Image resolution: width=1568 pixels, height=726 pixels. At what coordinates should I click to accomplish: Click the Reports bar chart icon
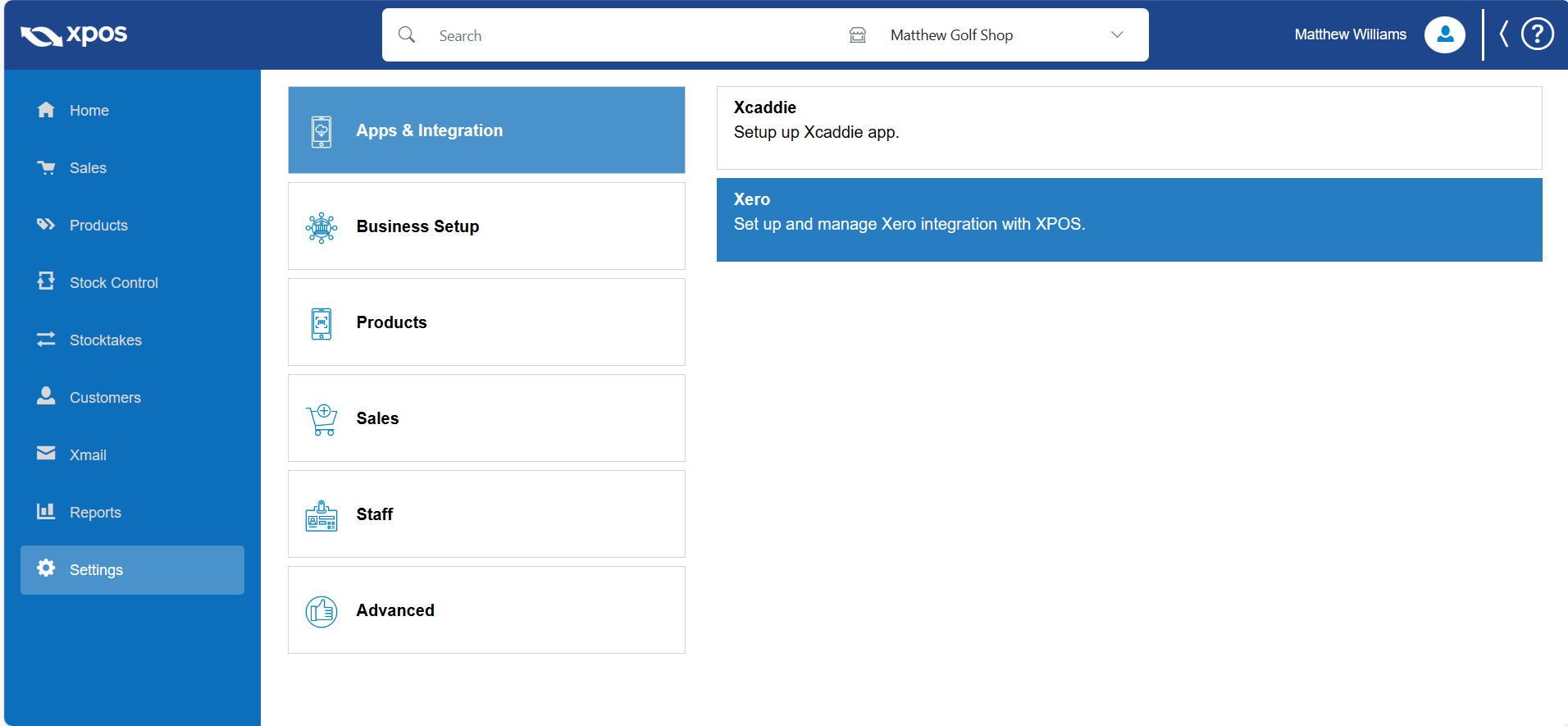tap(46, 511)
